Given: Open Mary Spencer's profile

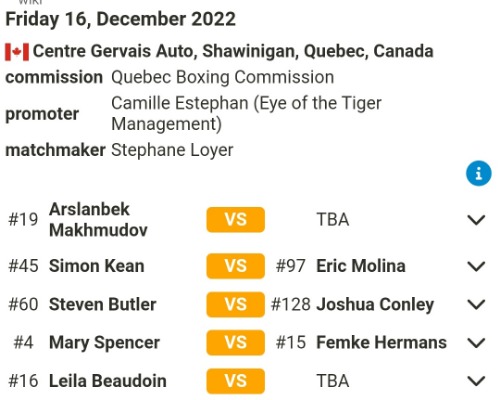Looking at the screenshot, I should point(104,343).
